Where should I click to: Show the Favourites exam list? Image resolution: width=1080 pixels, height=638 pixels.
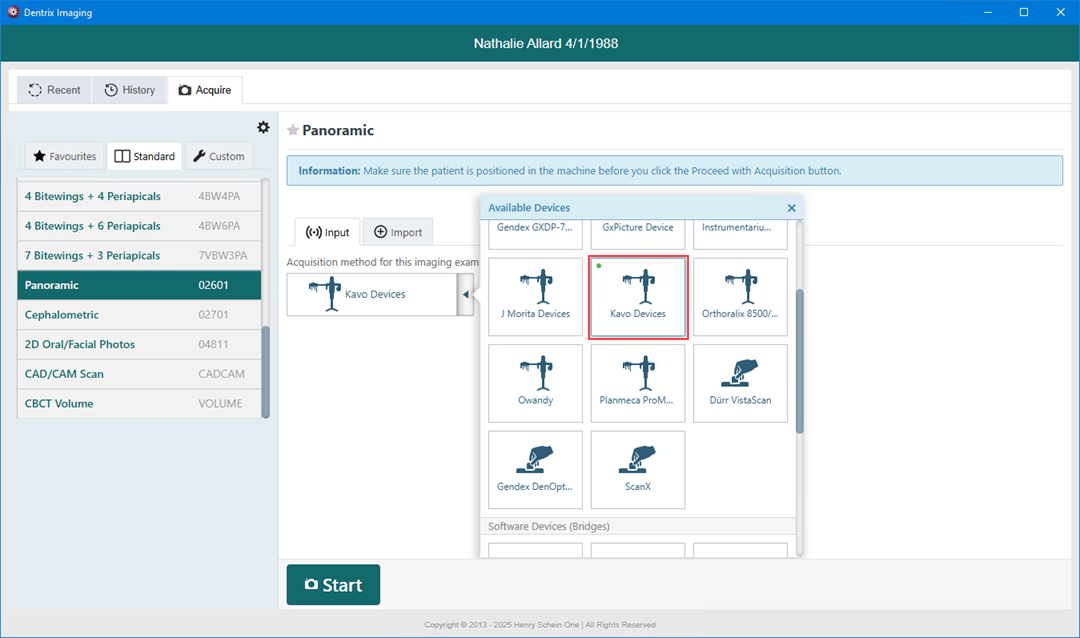65,156
